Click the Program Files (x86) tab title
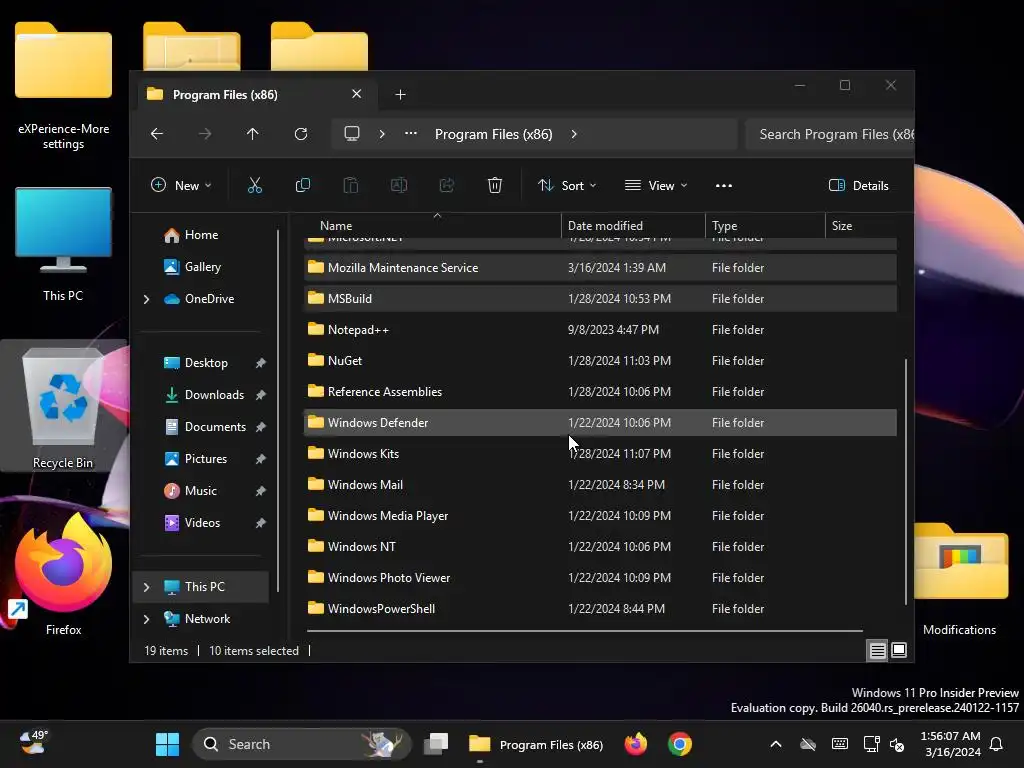This screenshot has width=1024, height=768. coord(225,95)
